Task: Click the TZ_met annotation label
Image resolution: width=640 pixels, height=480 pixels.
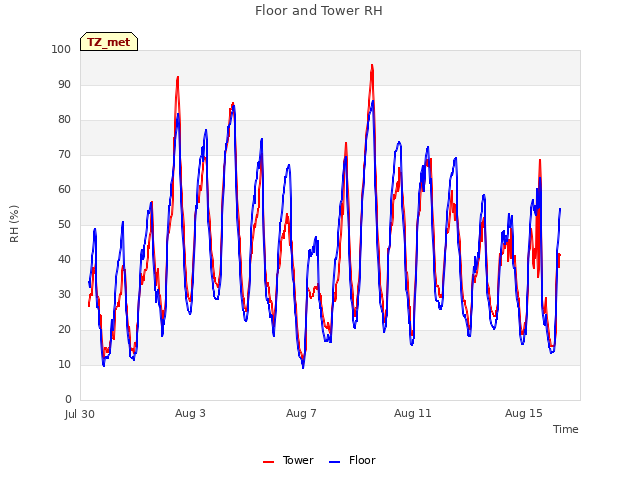Action: [109, 42]
